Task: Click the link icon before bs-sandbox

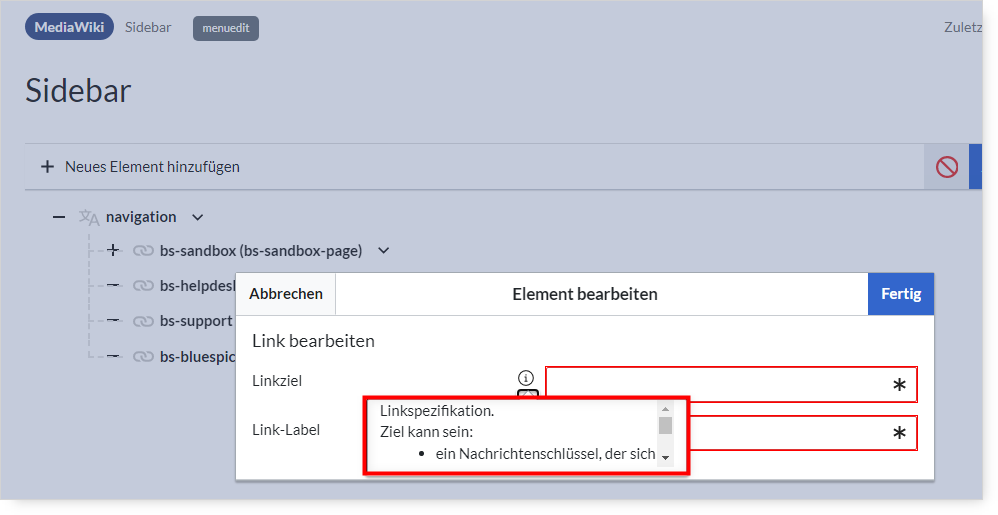Action: [143, 251]
